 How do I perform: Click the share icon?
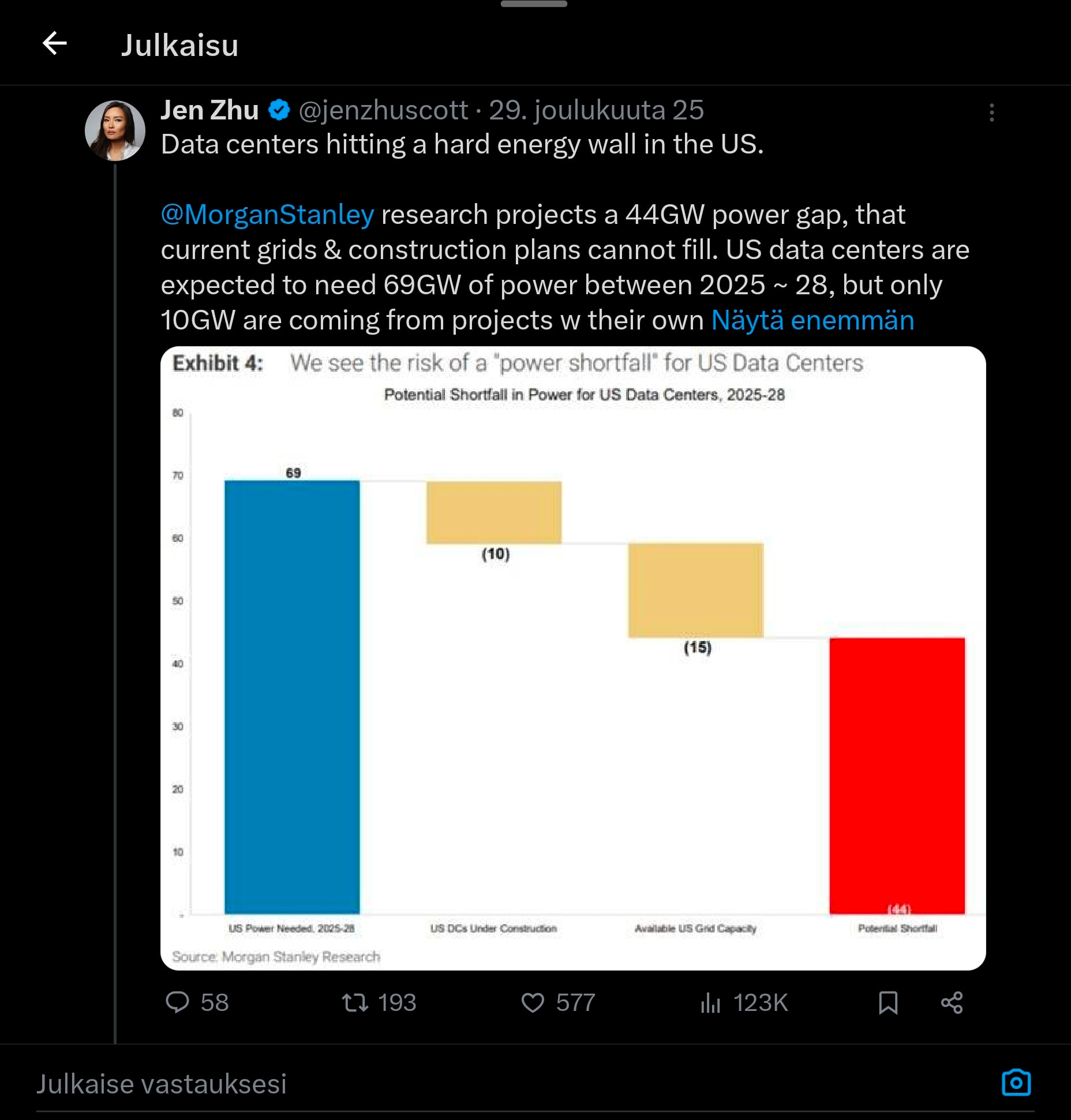click(x=952, y=1002)
